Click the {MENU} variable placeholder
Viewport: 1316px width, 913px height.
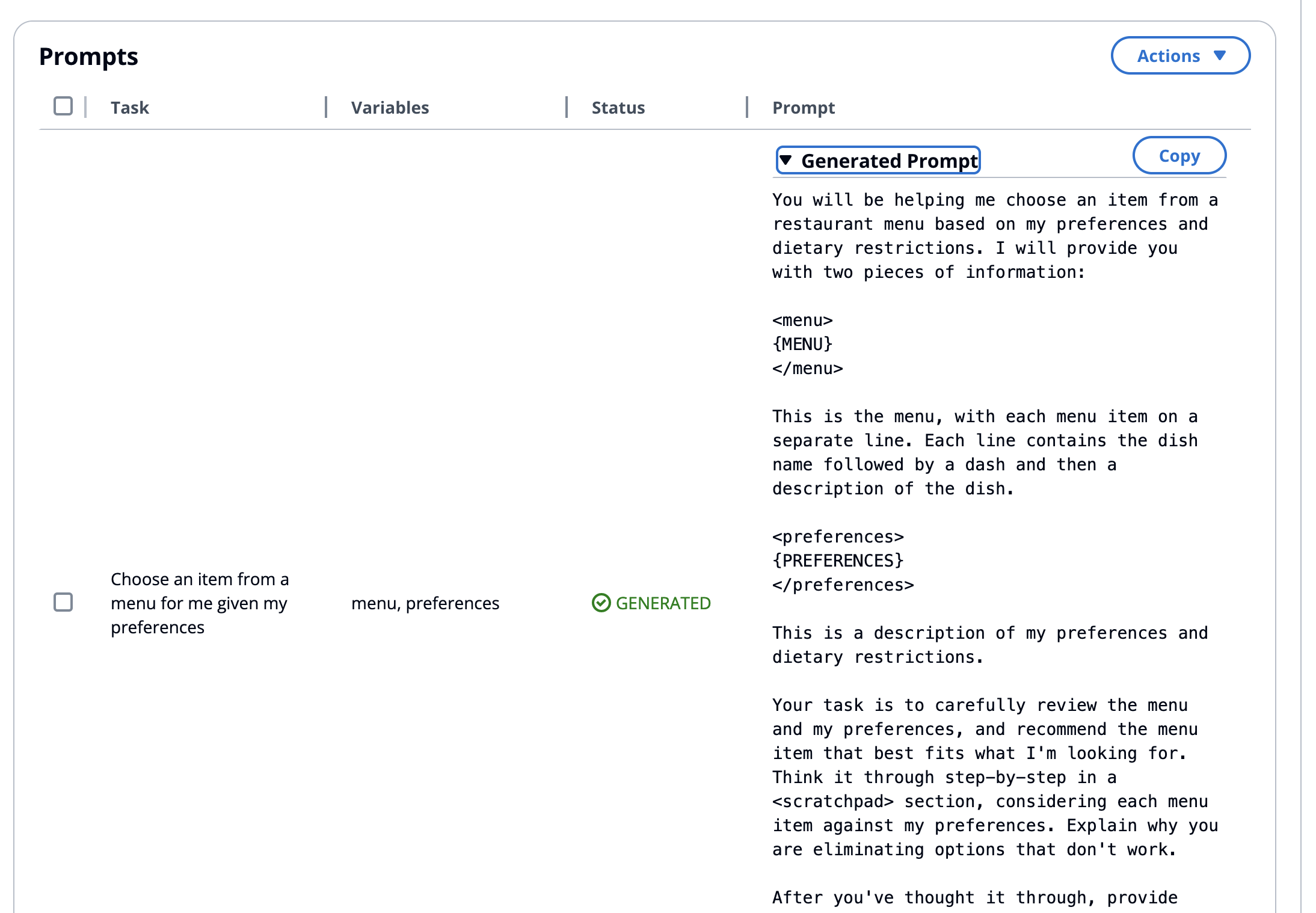(802, 344)
